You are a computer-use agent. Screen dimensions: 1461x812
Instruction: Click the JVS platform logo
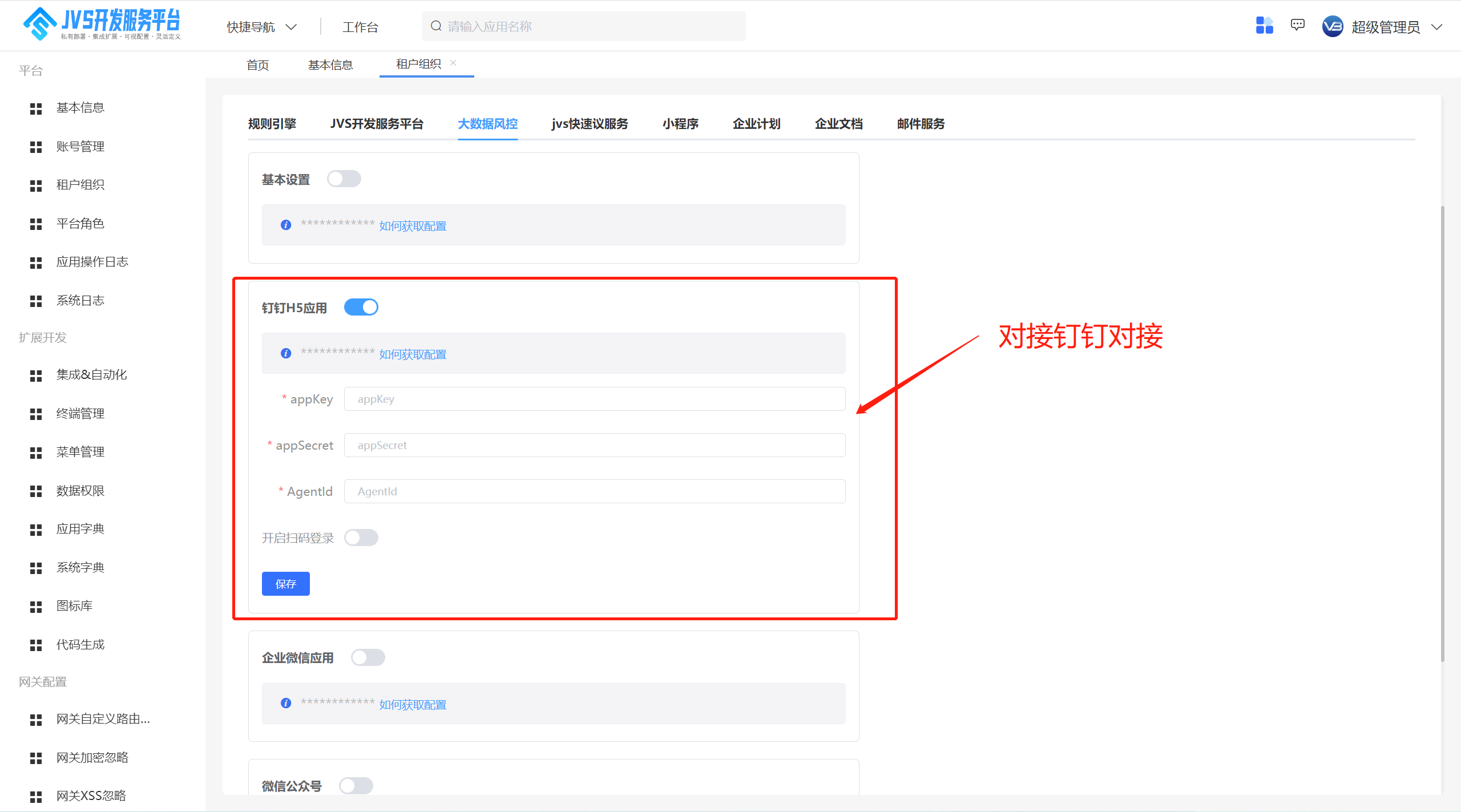(102, 24)
